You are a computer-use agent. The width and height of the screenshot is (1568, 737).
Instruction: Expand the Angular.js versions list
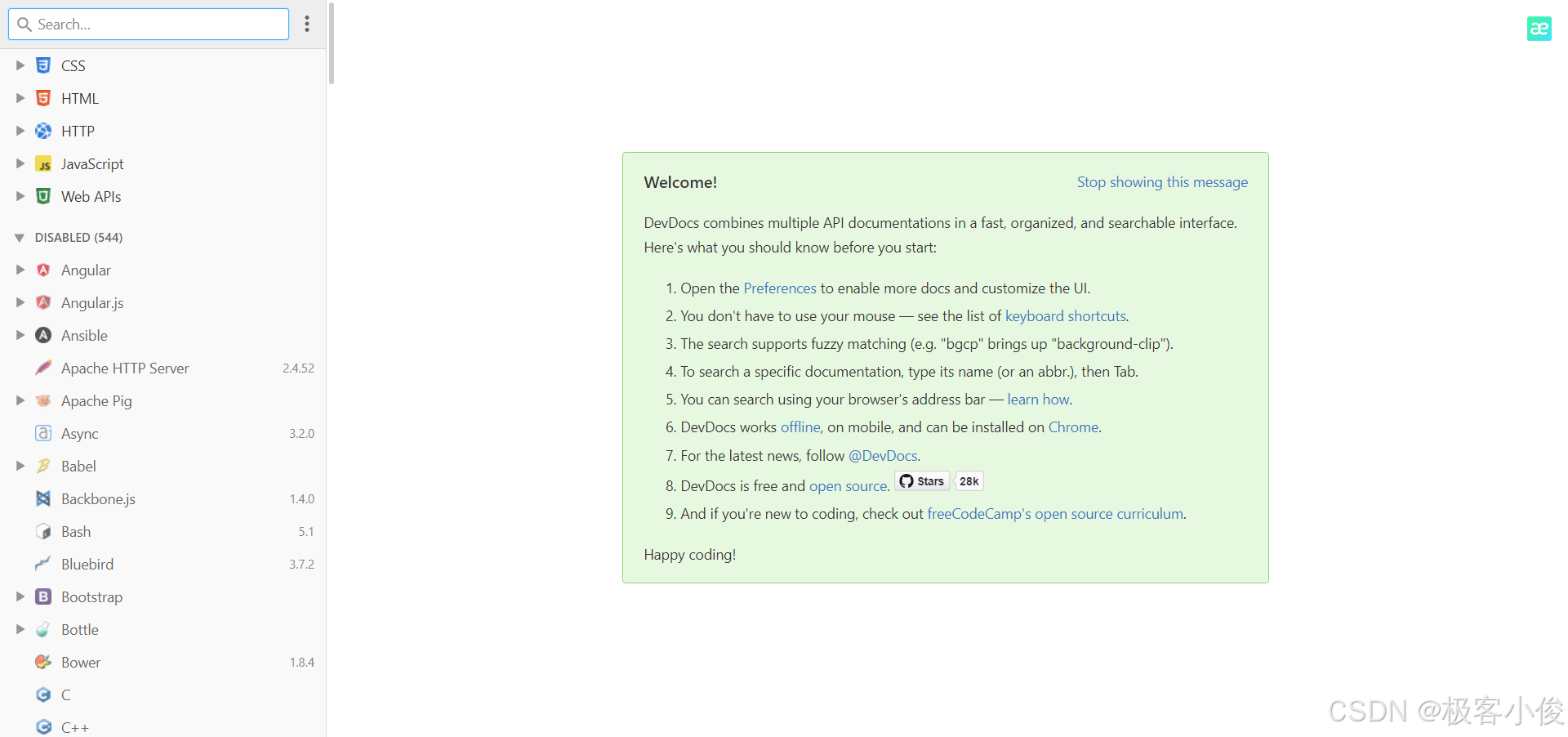pyautogui.click(x=20, y=302)
